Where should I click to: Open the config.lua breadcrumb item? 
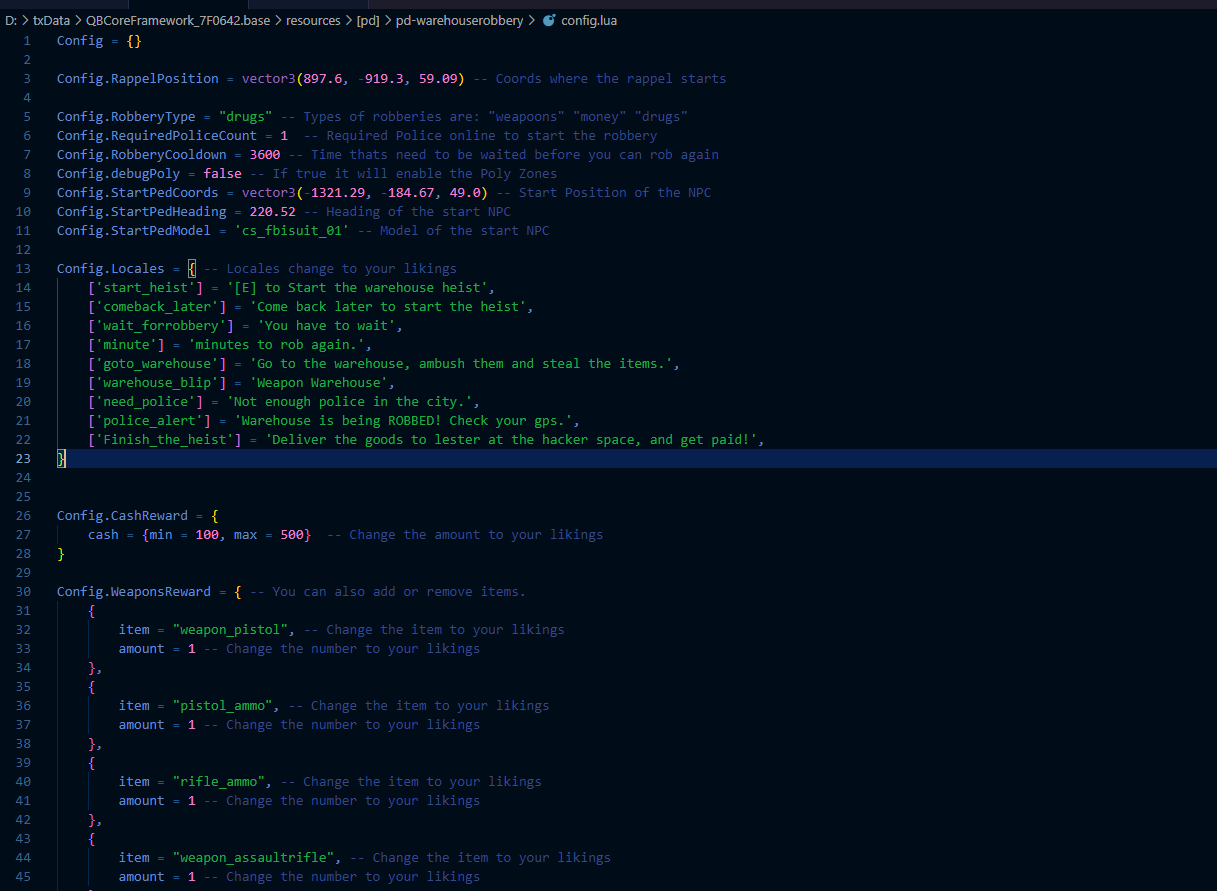coord(589,21)
